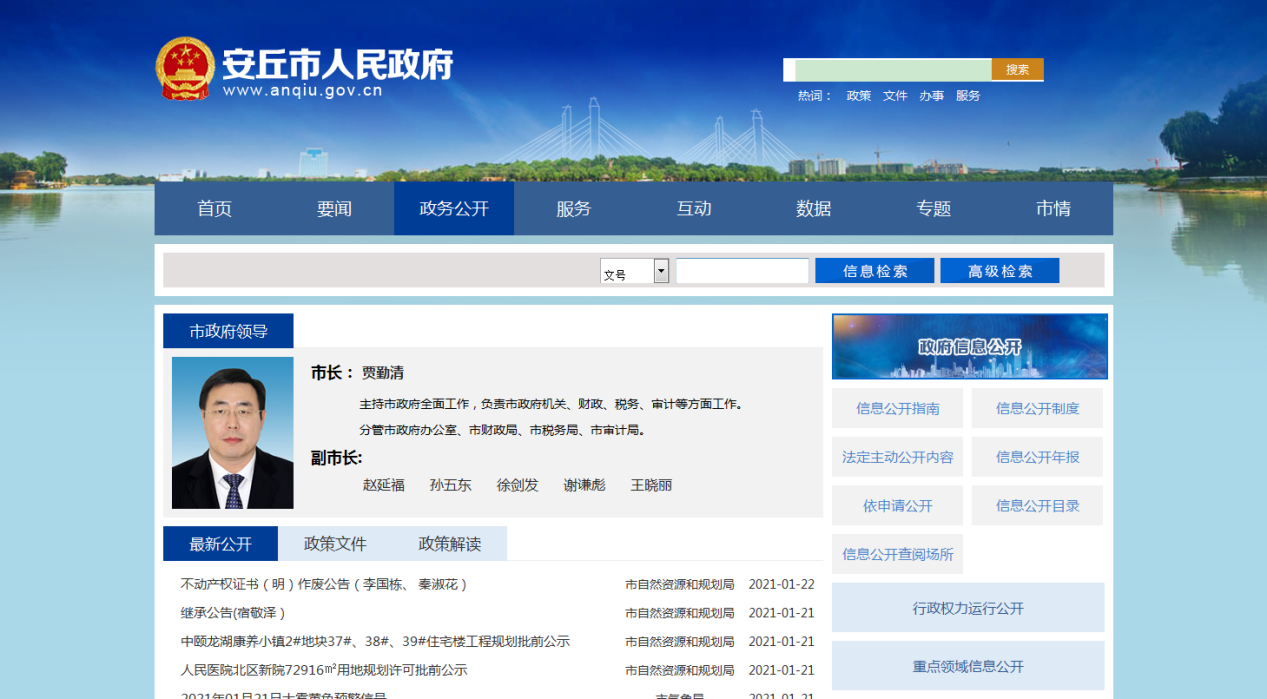Click the 市政府领导 section header
Viewport: 1267px width, 699px height.
pos(228,331)
